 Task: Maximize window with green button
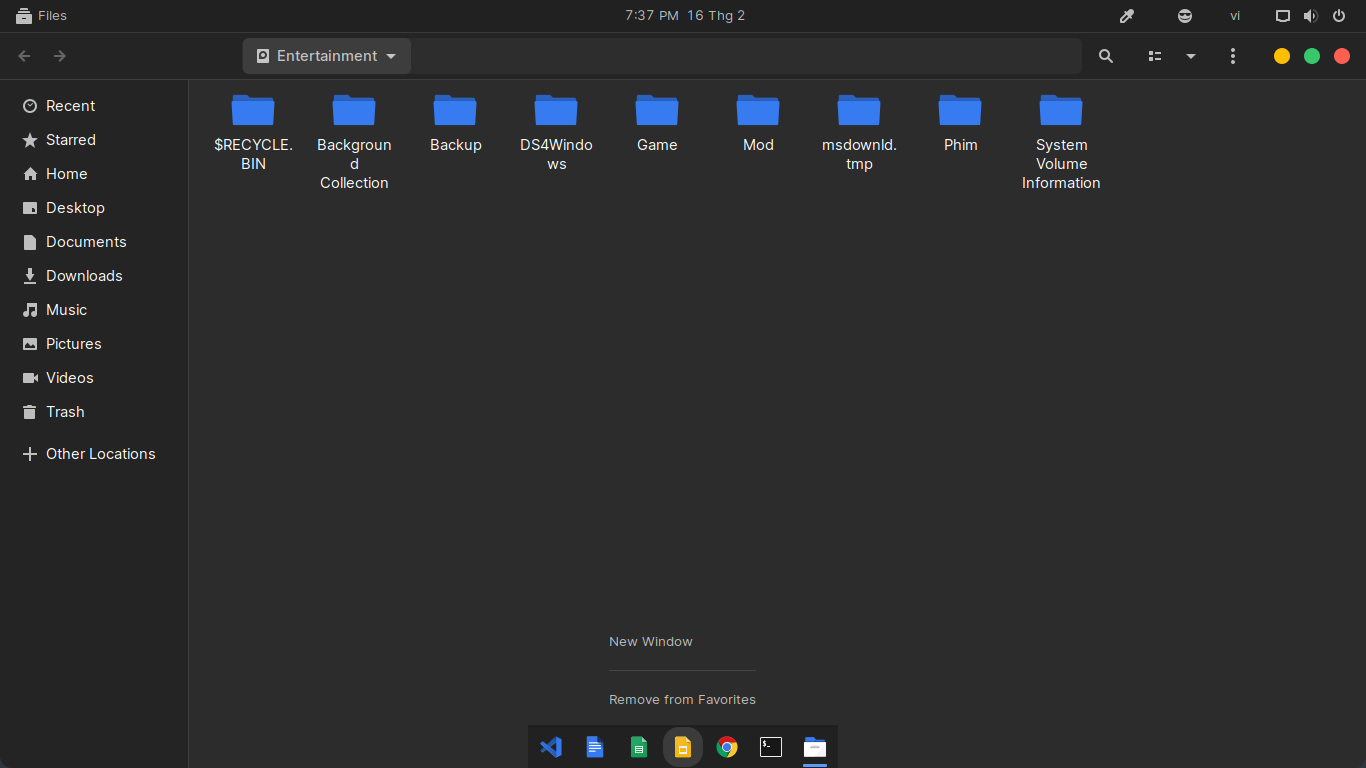(1312, 56)
